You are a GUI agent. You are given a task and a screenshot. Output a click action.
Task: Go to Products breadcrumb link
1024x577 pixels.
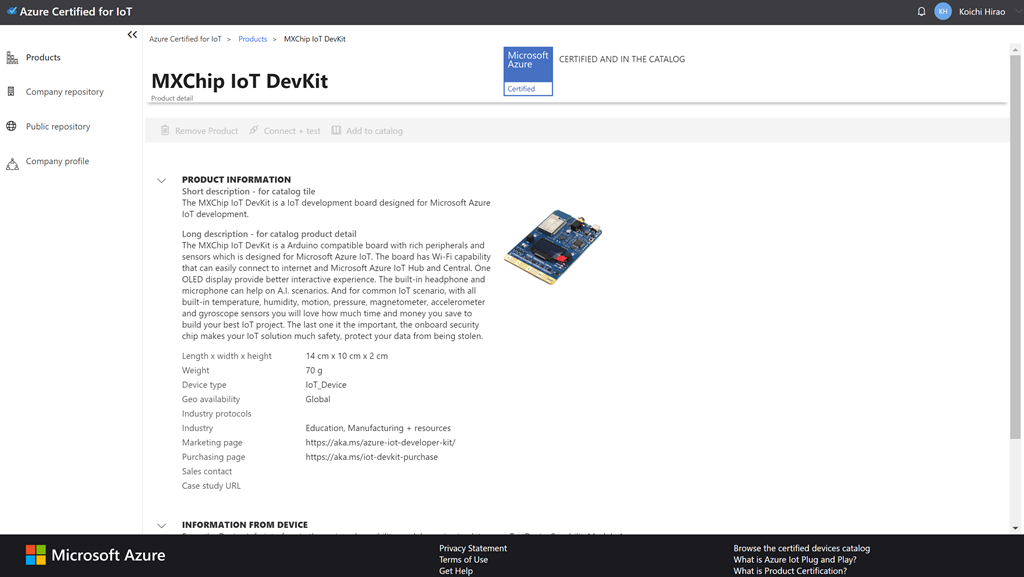[253, 39]
